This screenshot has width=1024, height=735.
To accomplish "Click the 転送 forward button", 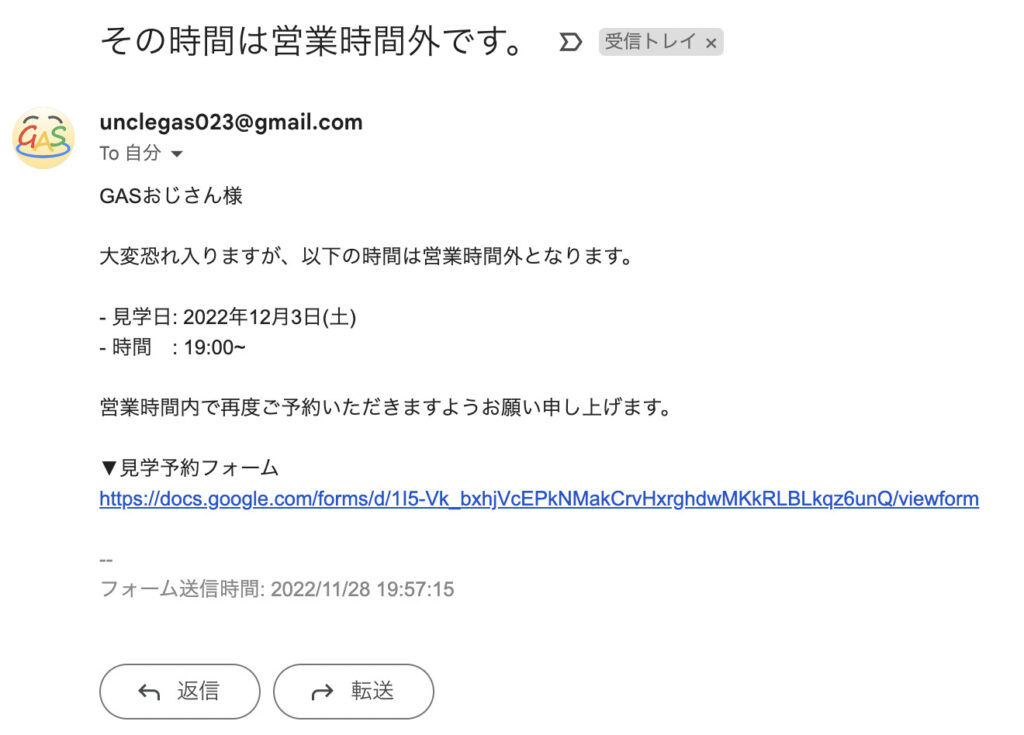I will point(353,691).
